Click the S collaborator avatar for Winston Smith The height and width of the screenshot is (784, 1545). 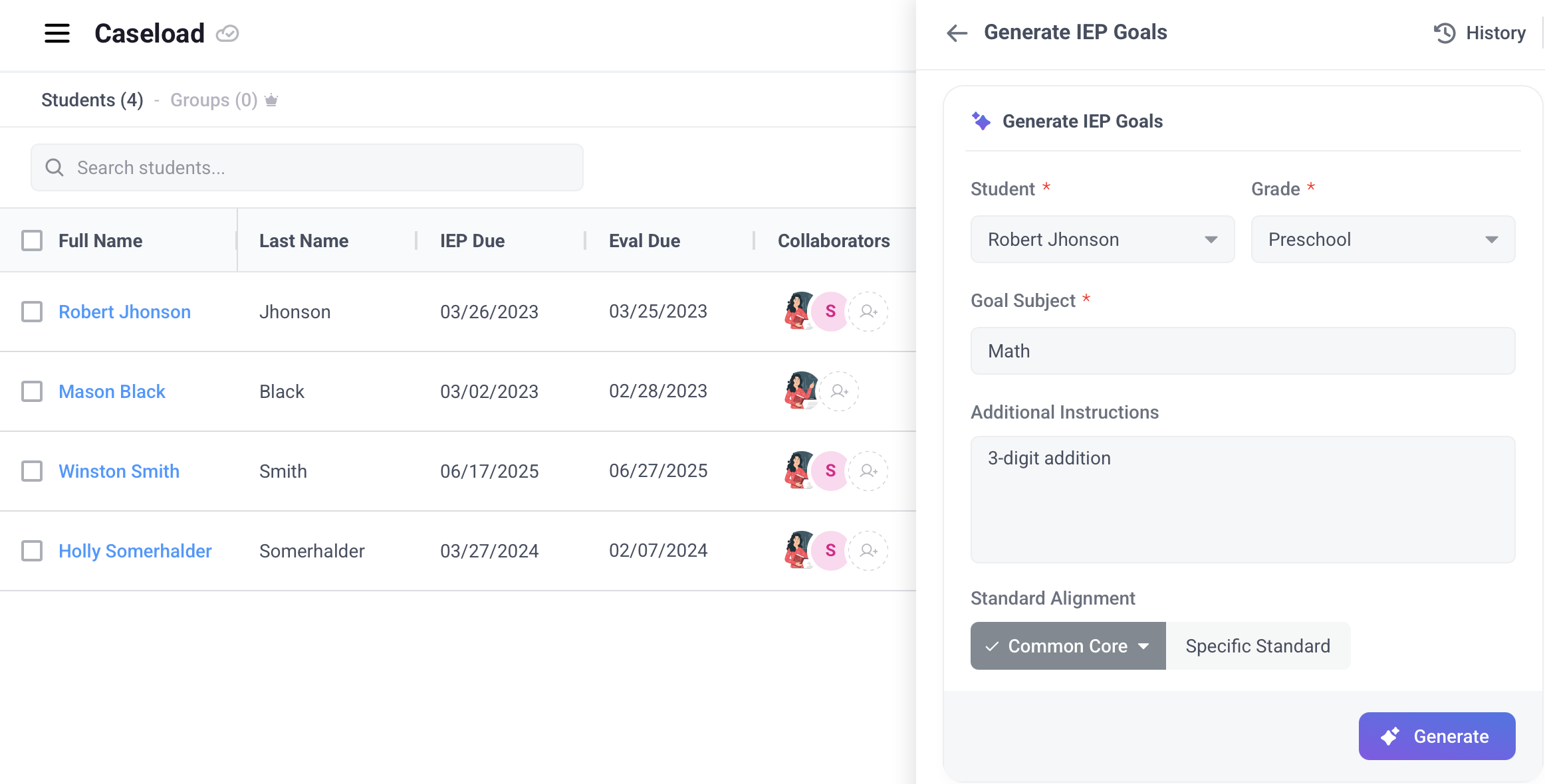pos(830,470)
